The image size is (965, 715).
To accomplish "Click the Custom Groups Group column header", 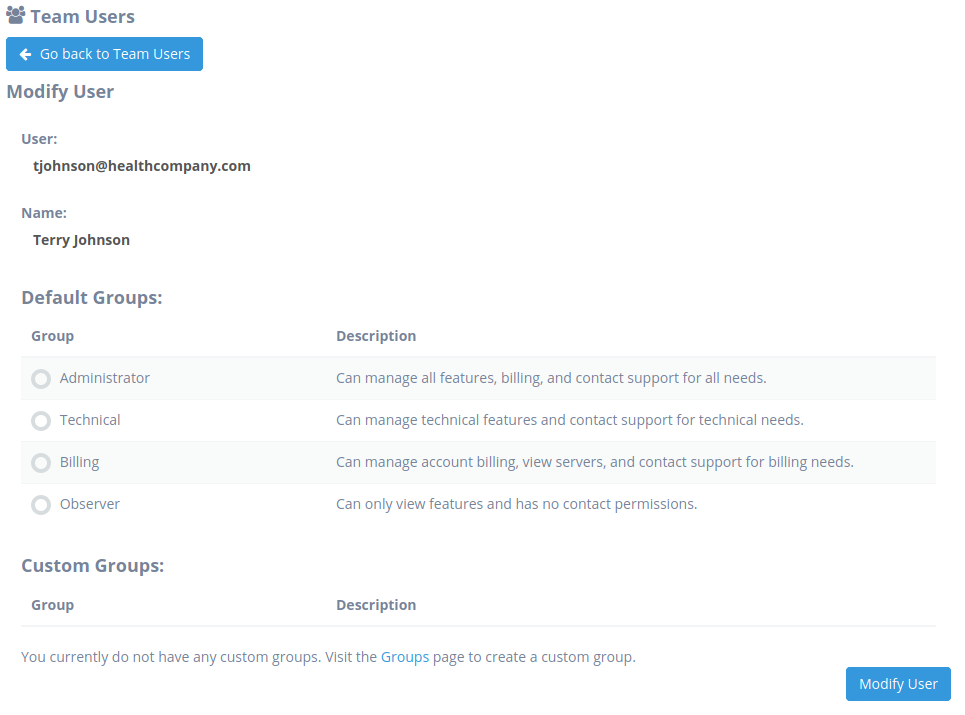I will point(52,605).
